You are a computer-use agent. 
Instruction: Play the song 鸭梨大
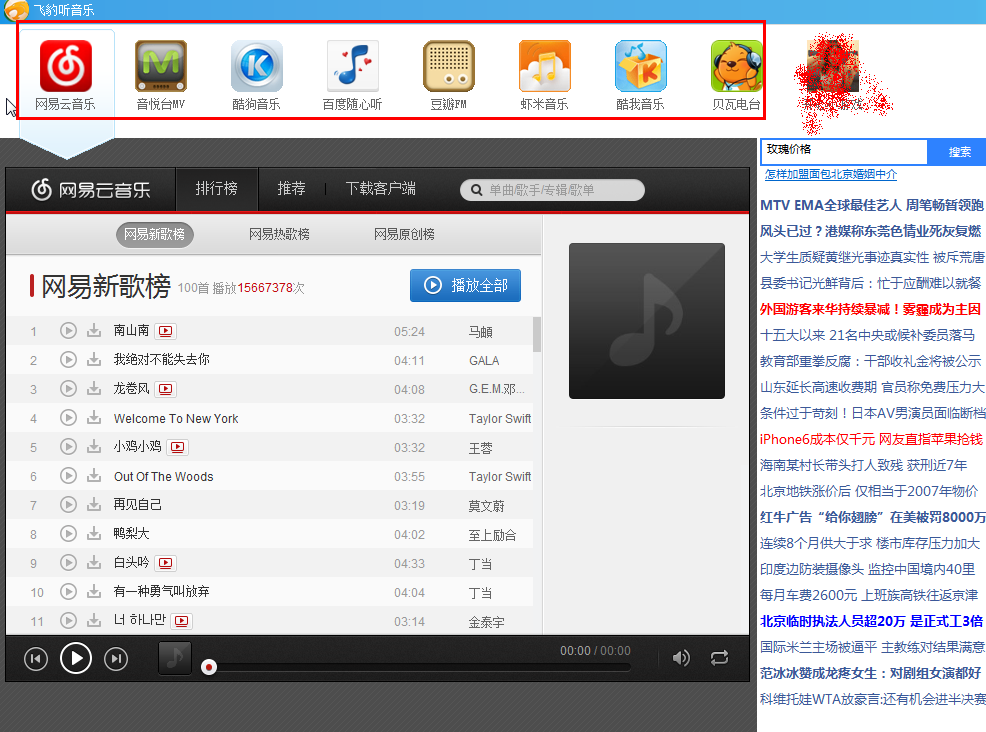pos(68,533)
